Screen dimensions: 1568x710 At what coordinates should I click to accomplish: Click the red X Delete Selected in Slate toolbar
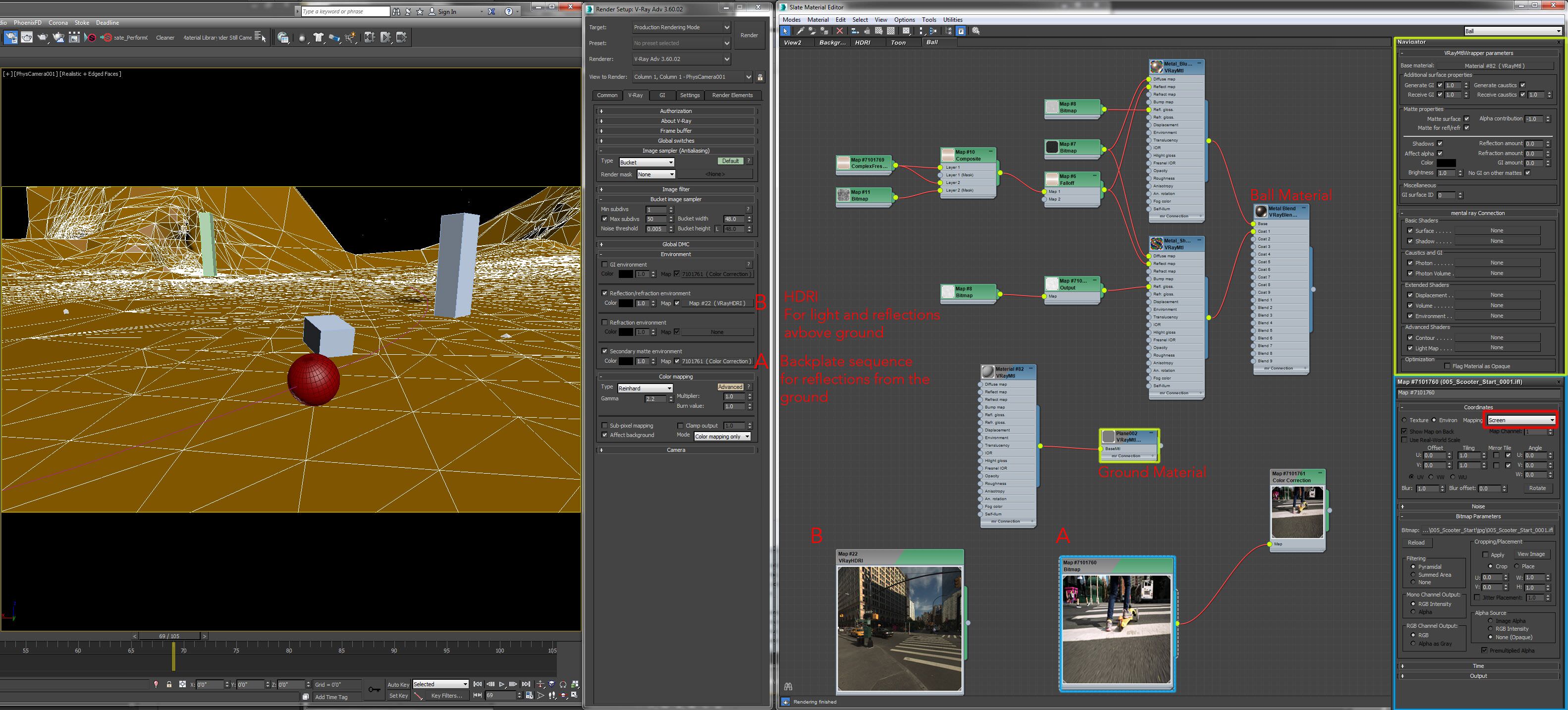pyautogui.click(x=840, y=30)
